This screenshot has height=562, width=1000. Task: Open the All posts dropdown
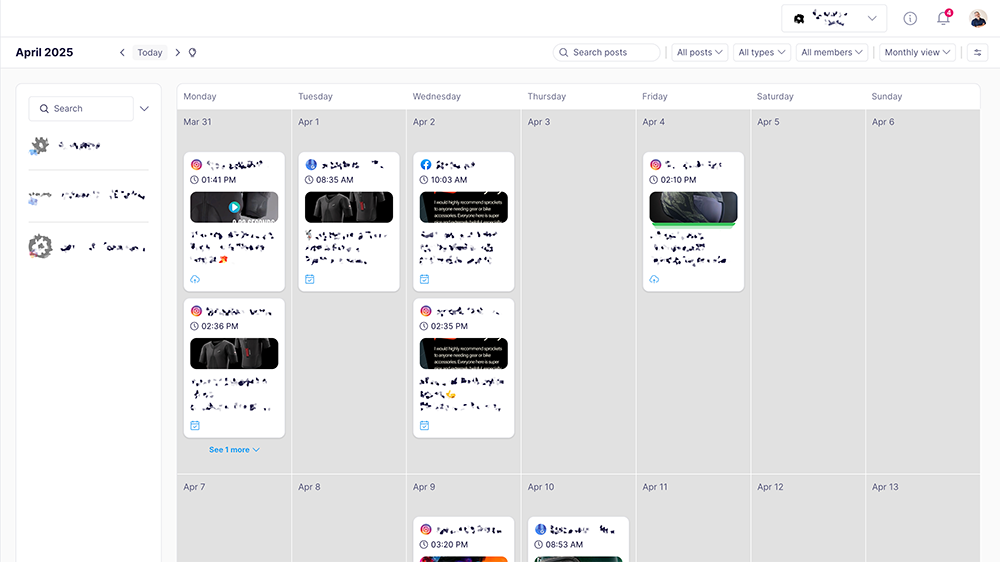[700, 52]
